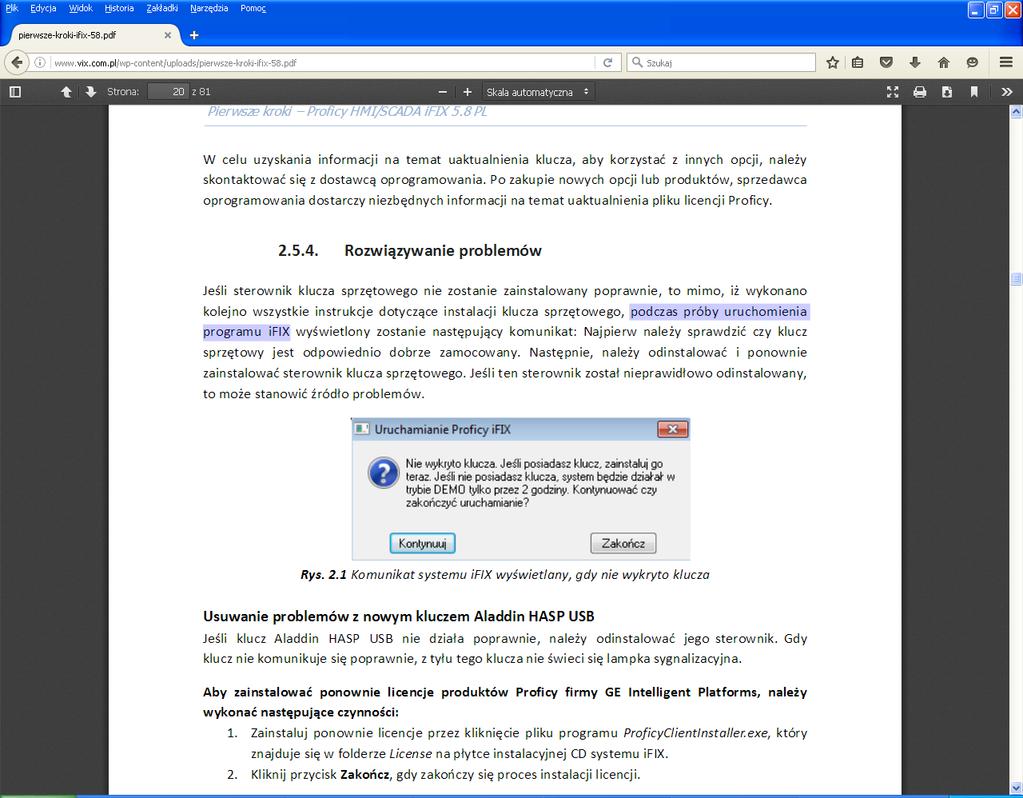This screenshot has height=798, width=1023.
Task: Click the vertical scrollbar thumb
Action: pyautogui.click(x=1016, y=279)
